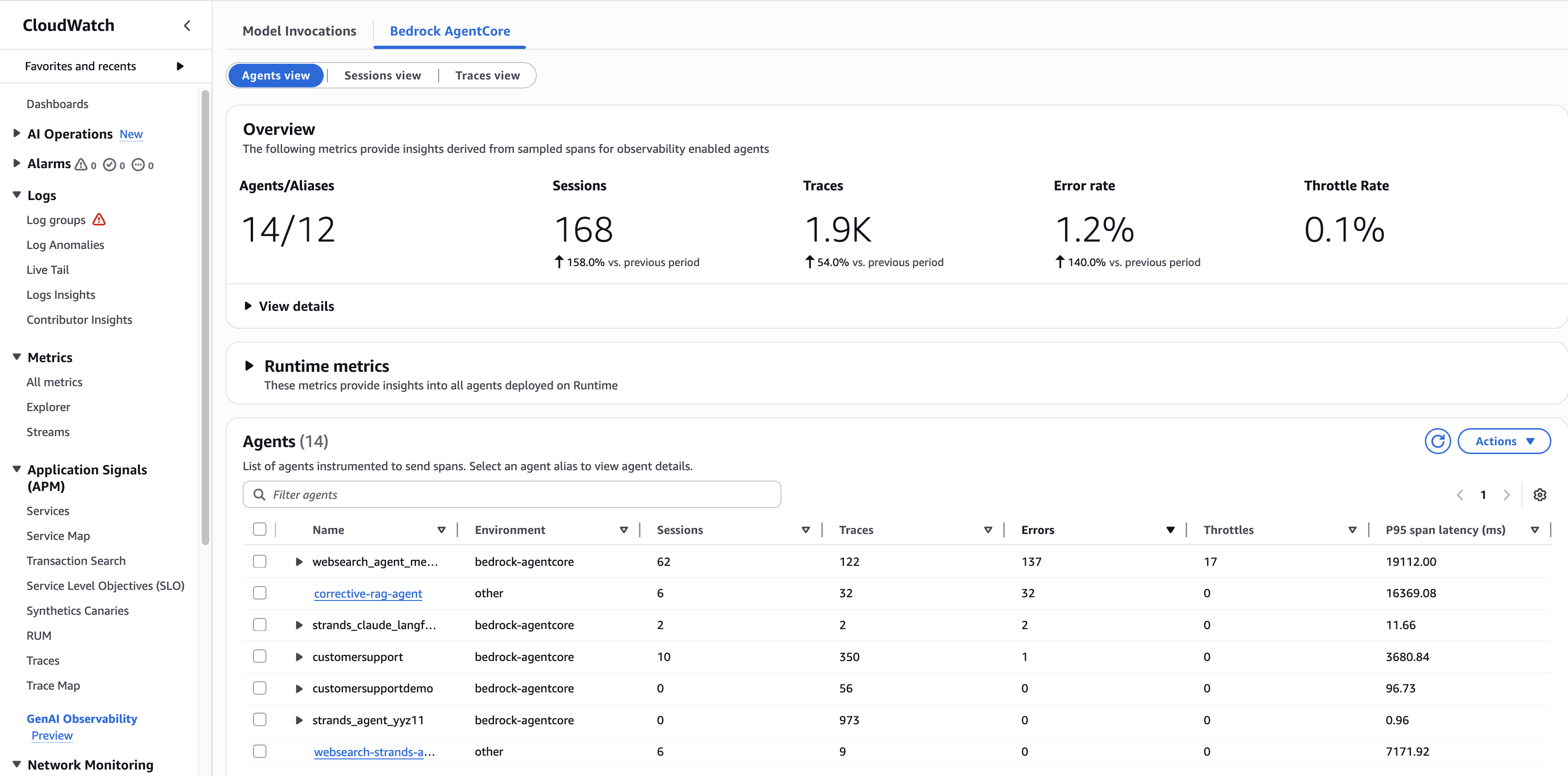This screenshot has width=1568, height=776.
Task: Click next page arrow in pagination
Action: [x=1507, y=495]
